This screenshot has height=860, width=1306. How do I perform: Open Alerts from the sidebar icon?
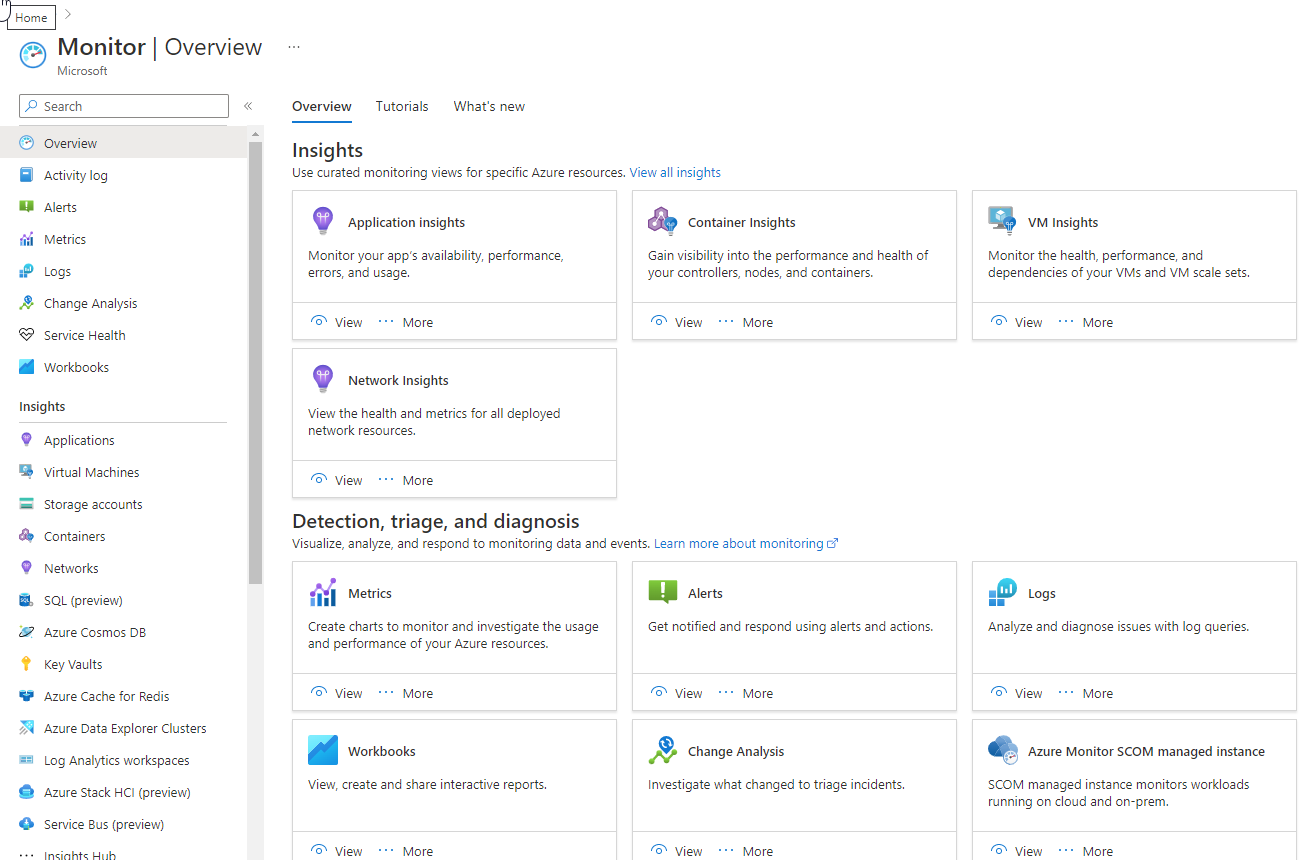pyautogui.click(x=24, y=206)
